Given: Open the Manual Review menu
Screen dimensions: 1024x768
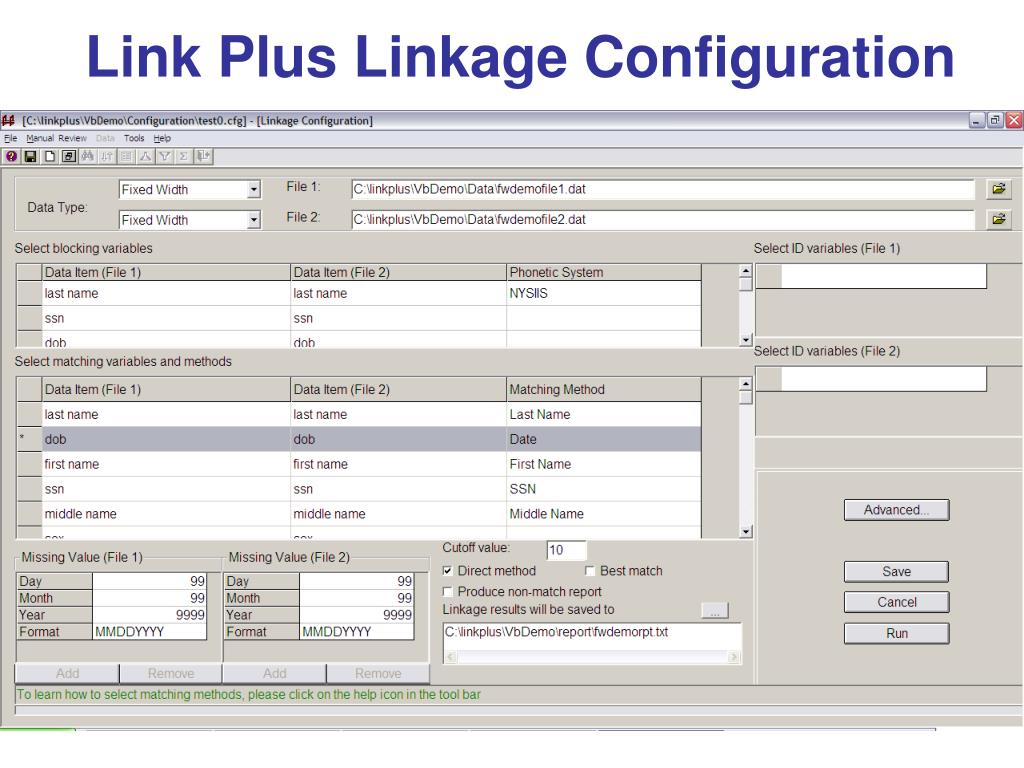Looking at the screenshot, I should [x=56, y=138].
